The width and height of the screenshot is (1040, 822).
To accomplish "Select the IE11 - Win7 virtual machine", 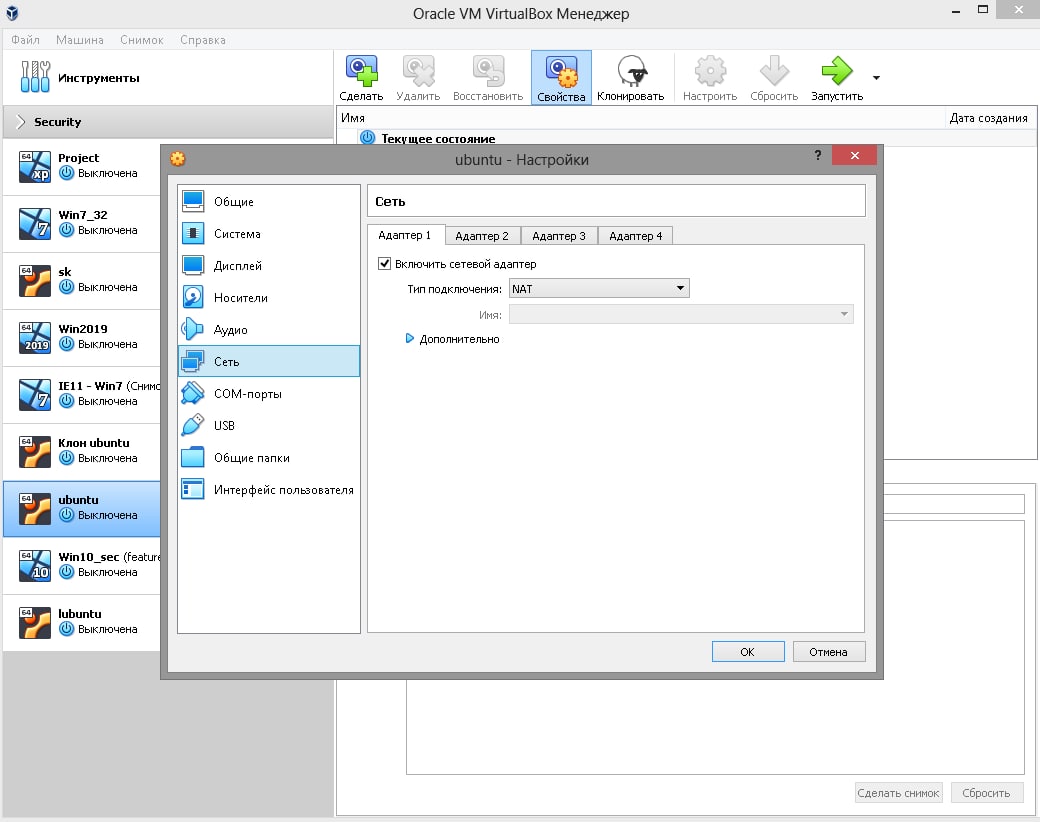I will pyautogui.click(x=82, y=394).
